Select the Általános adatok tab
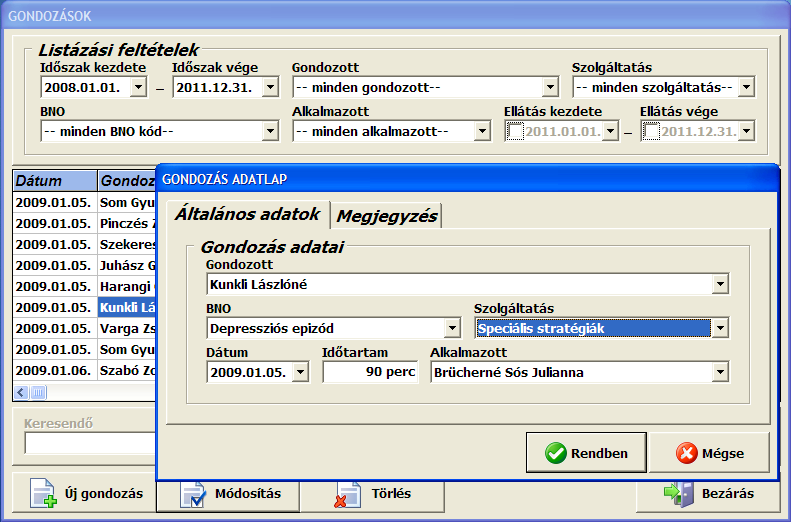Viewport: 791px width, 522px height. pos(247,213)
